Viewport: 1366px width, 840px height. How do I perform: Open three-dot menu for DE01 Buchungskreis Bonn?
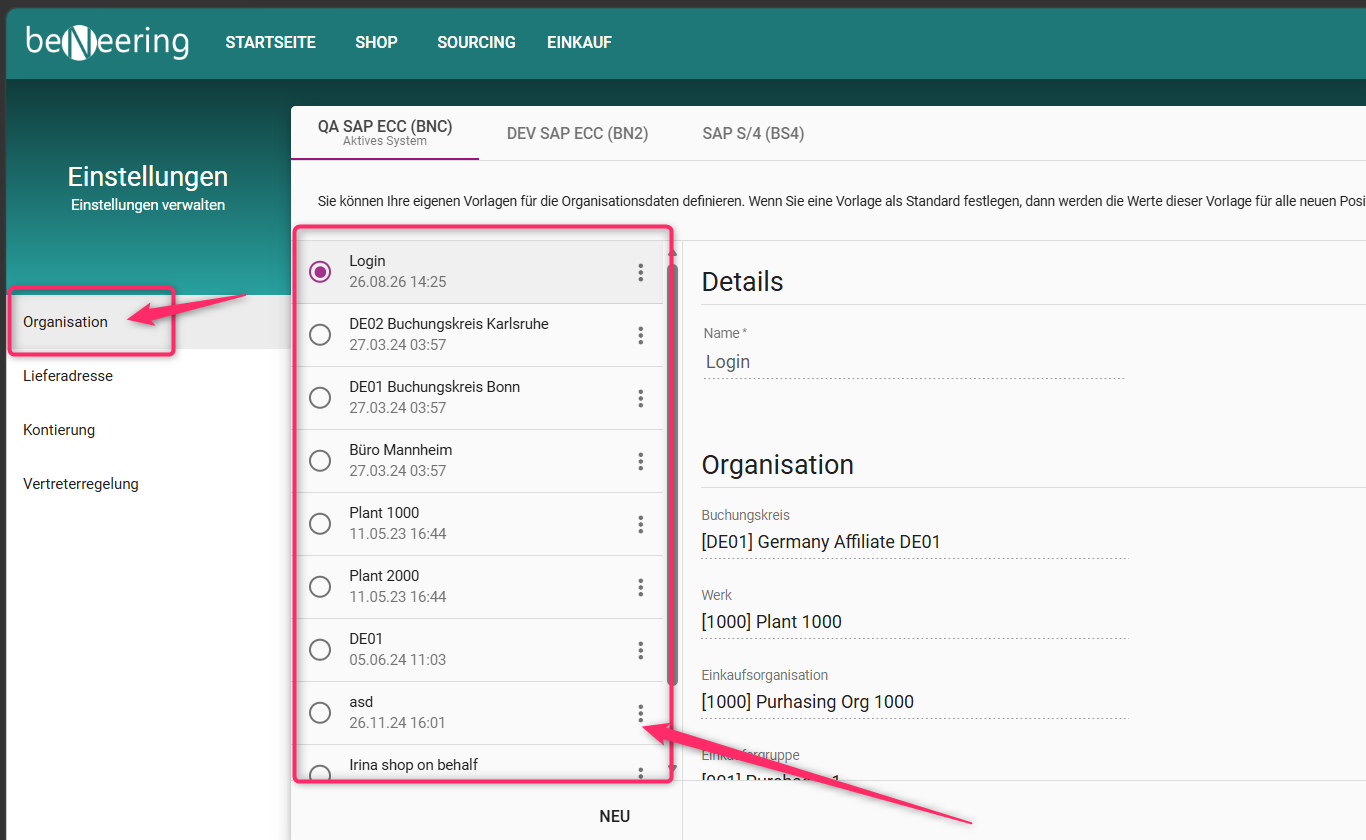point(641,398)
